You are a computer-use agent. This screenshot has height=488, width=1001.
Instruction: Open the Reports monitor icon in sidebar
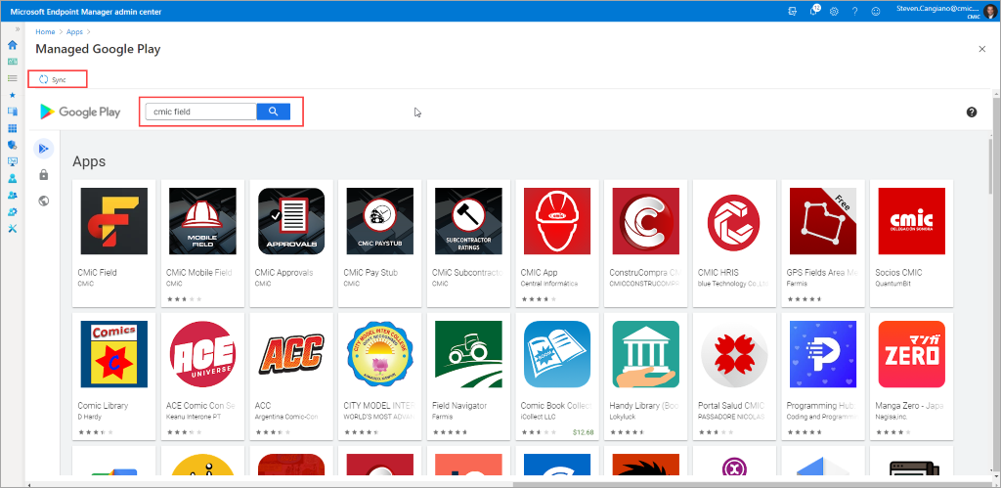[12, 162]
